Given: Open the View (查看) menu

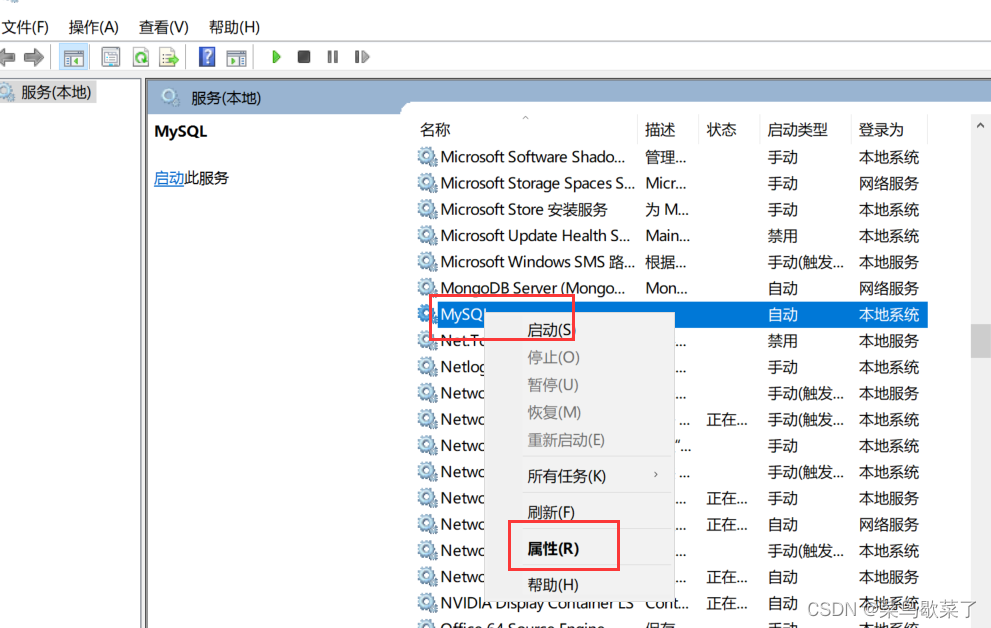Looking at the screenshot, I should [x=164, y=27].
